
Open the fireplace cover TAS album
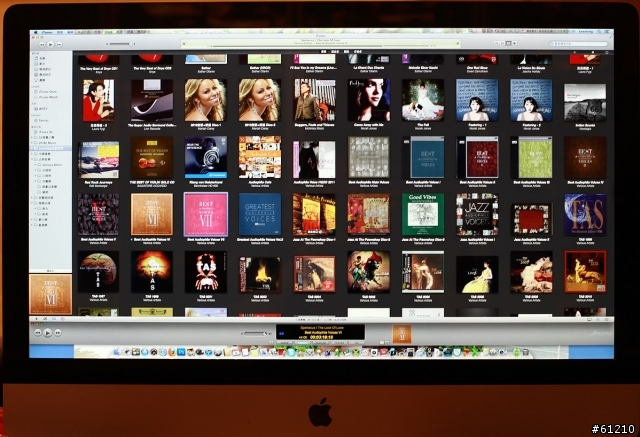(x=260, y=275)
